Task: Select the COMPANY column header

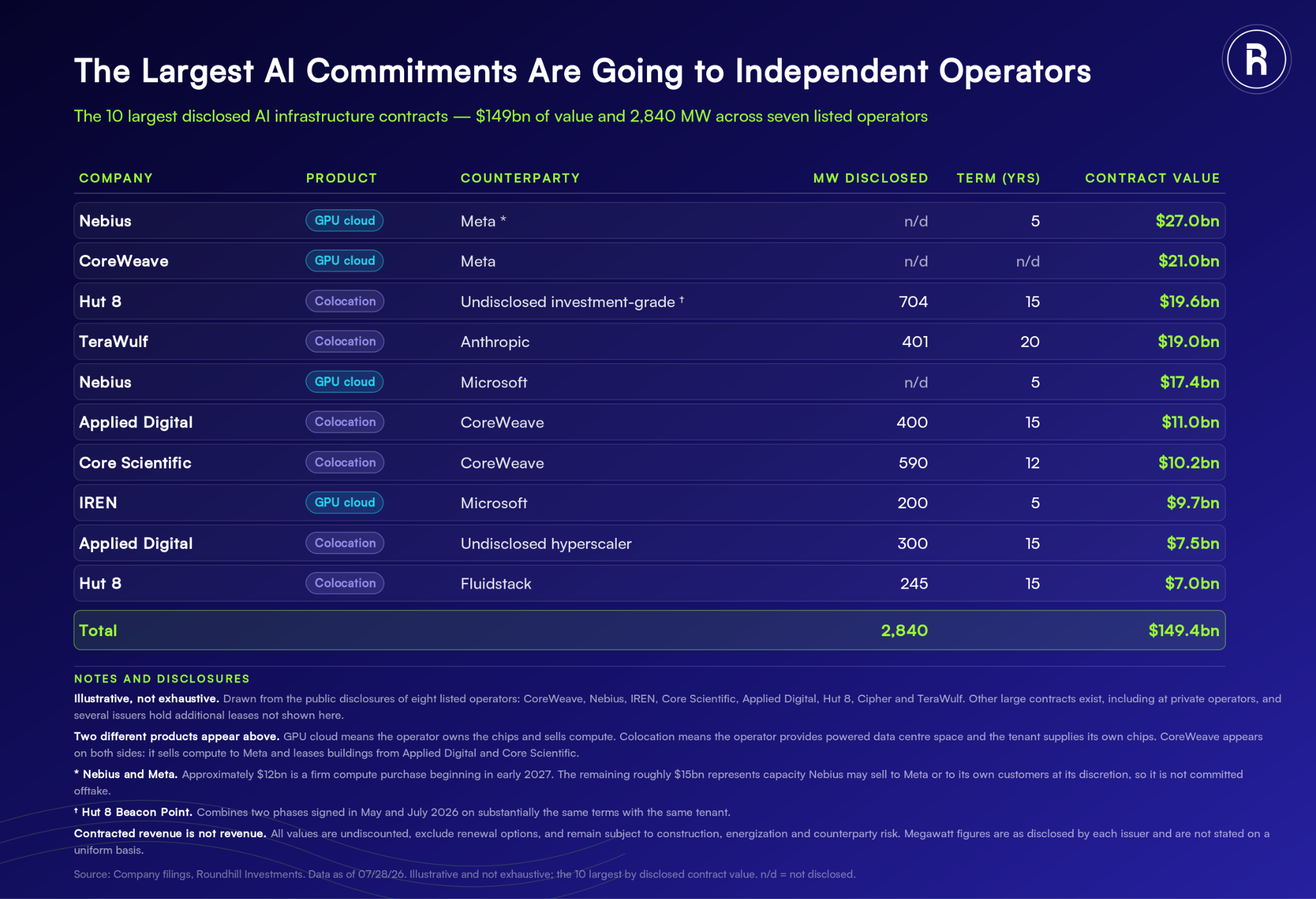Action: click(x=116, y=178)
